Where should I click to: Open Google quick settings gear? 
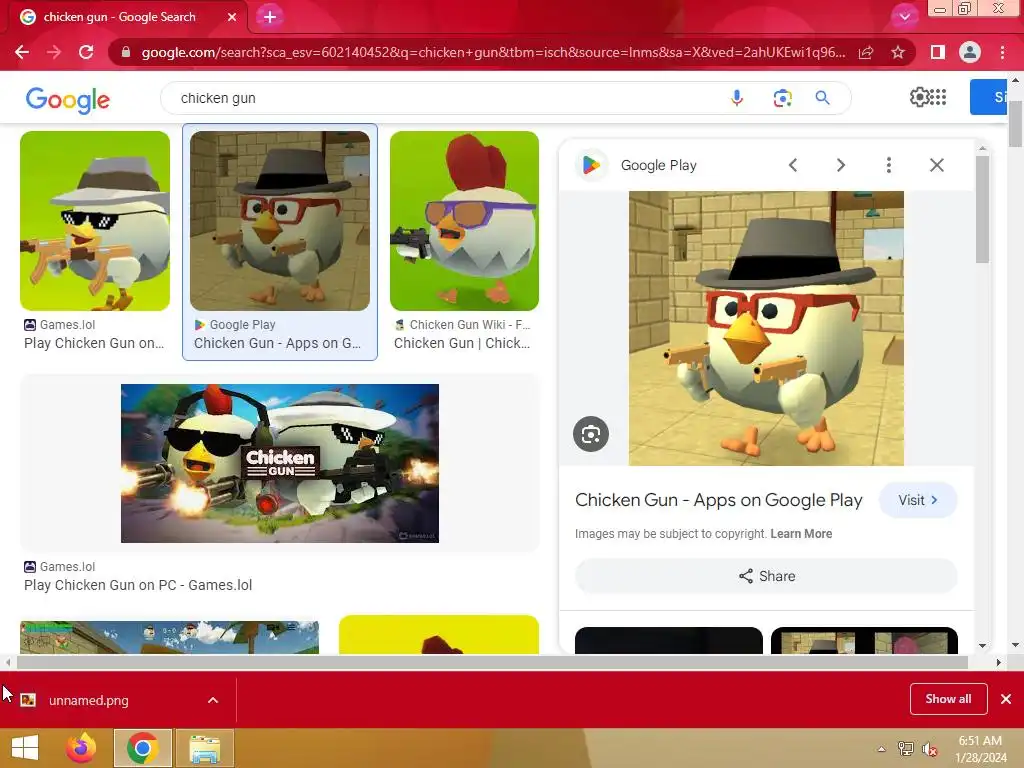click(x=920, y=97)
